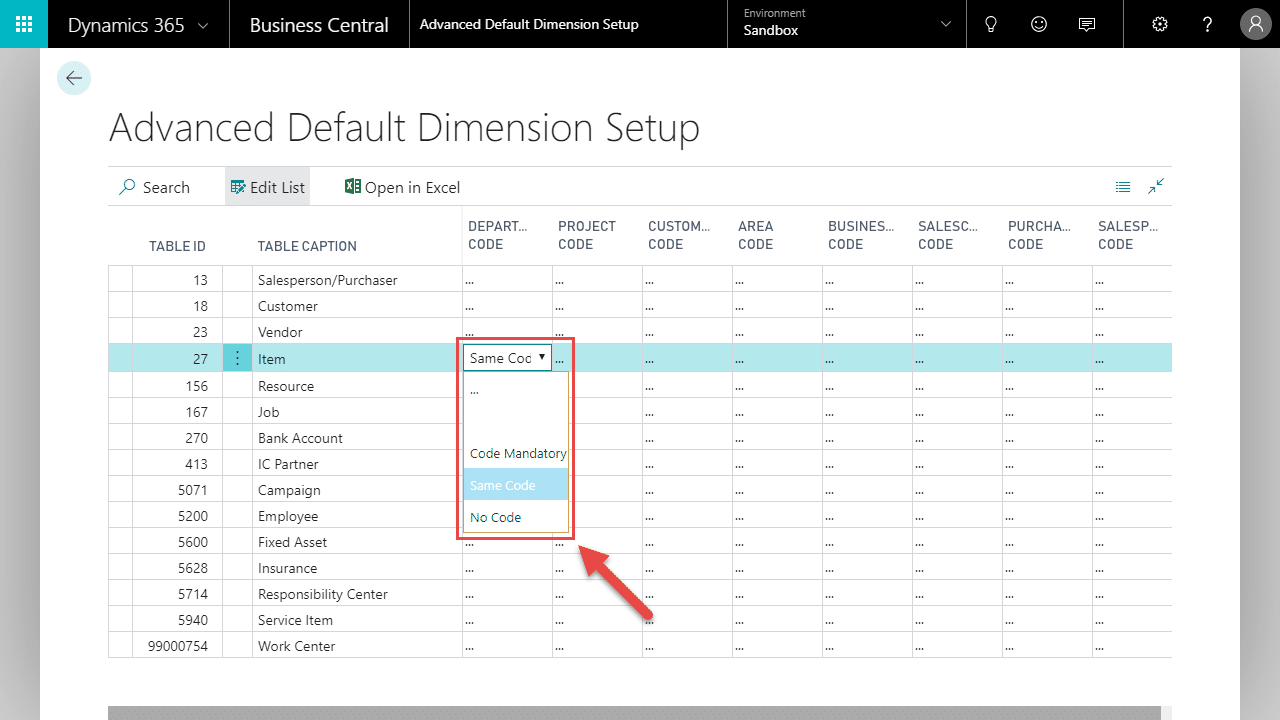Open the user account avatar
This screenshot has height=720, width=1280.
click(x=1255, y=23)
